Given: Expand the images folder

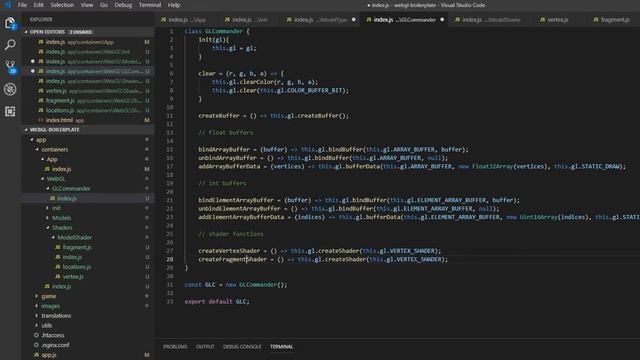Looking at the screenshot, I should click(x=37, y=306).
